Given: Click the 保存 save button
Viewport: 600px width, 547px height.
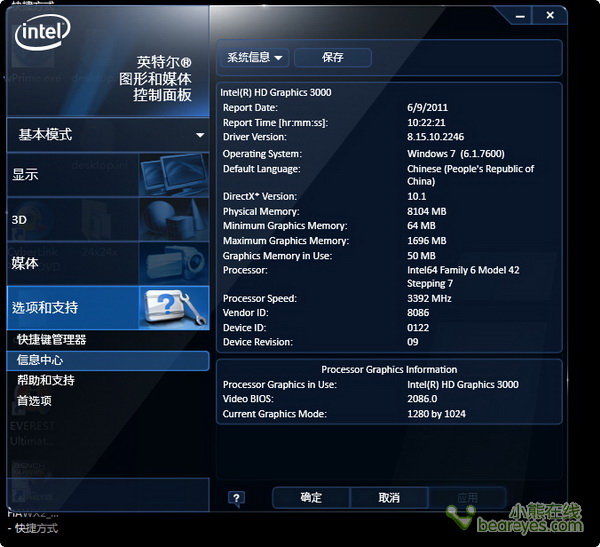Looking at the screenshot, I should pos(333,58).
